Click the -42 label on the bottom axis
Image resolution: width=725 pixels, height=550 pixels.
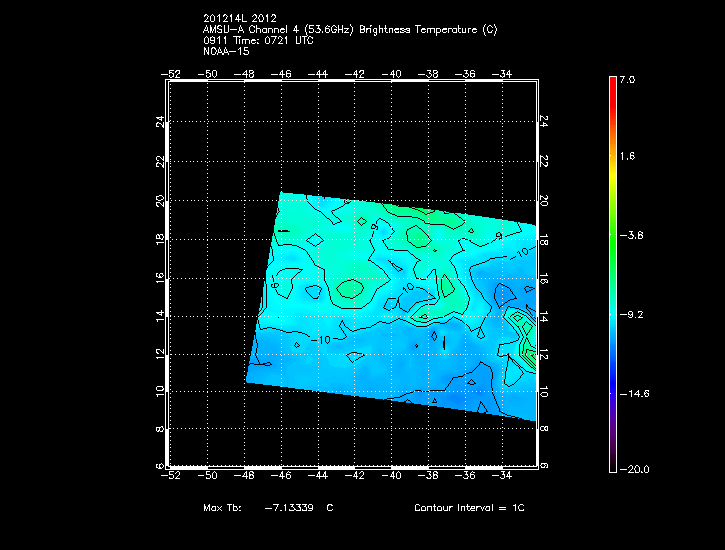[357, 476]
